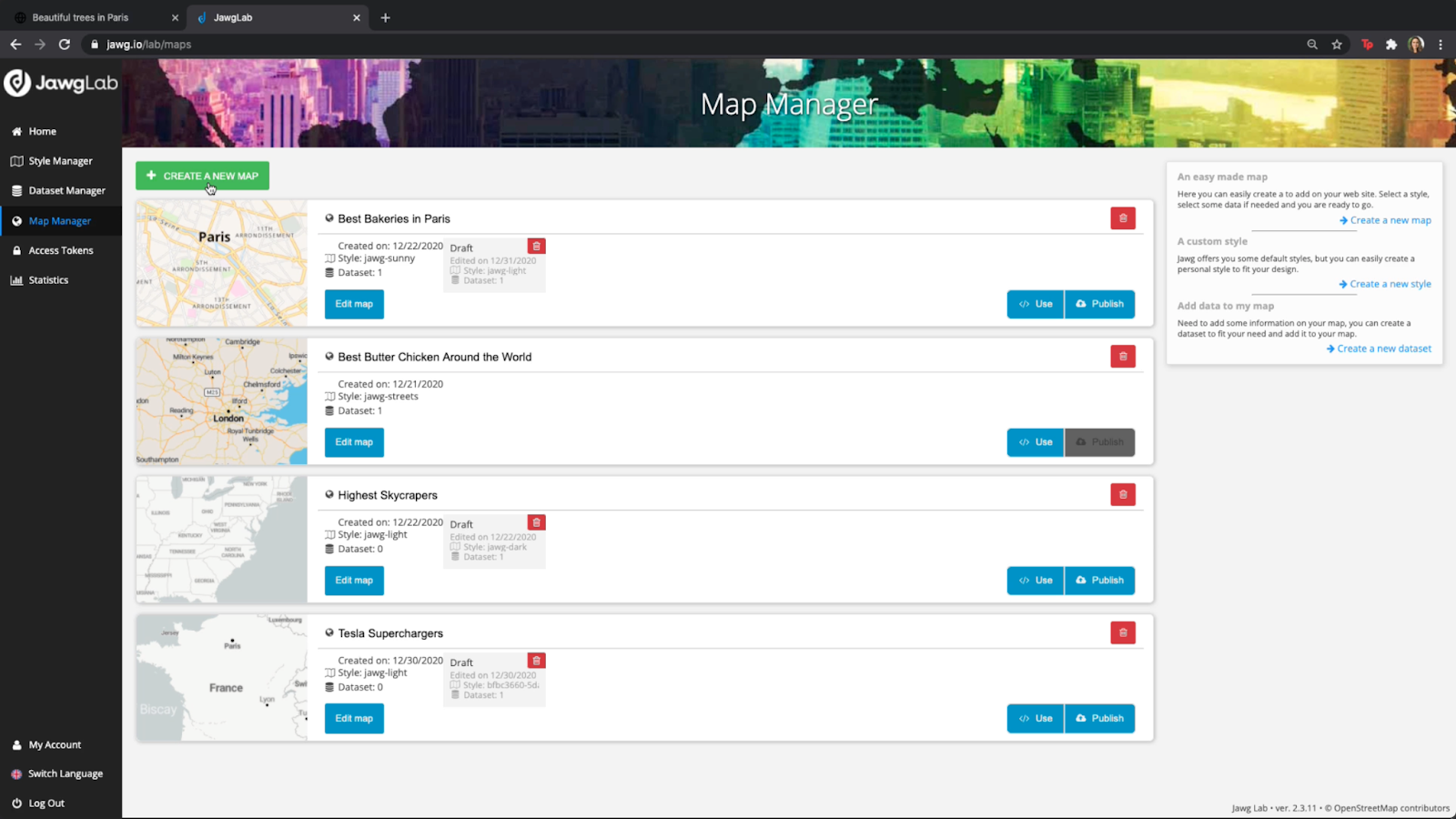Viewport: 1456px width, 819px height.
Task: Delete draft of Best Bakeries in Paris
Action: coord(537,247)
